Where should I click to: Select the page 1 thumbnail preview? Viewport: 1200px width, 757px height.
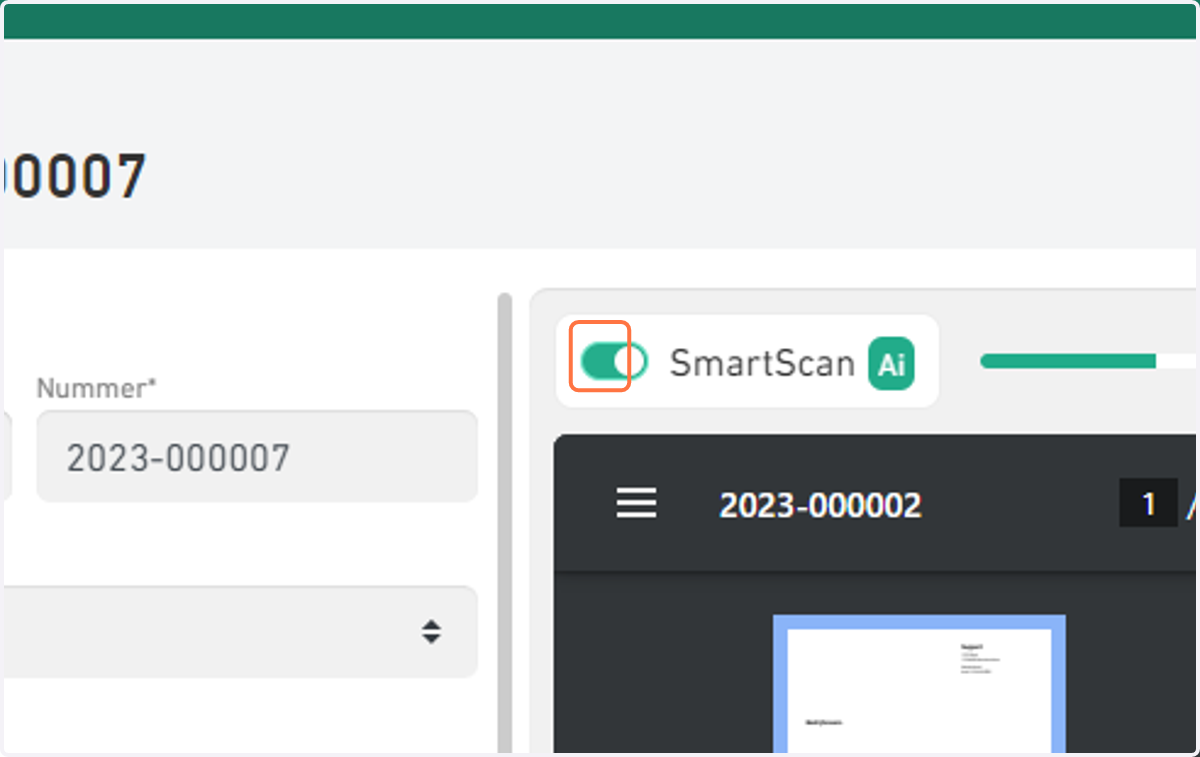919,686
